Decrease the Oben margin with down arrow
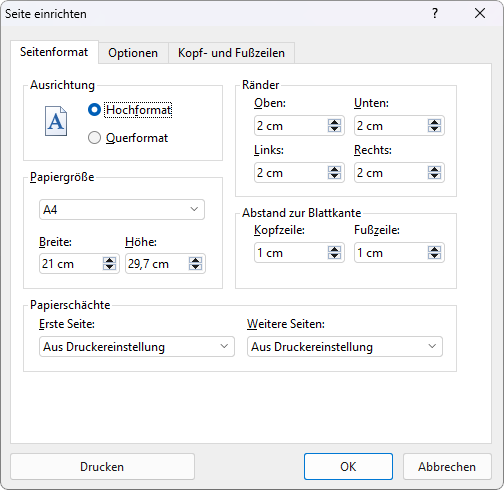 (334, 129)
